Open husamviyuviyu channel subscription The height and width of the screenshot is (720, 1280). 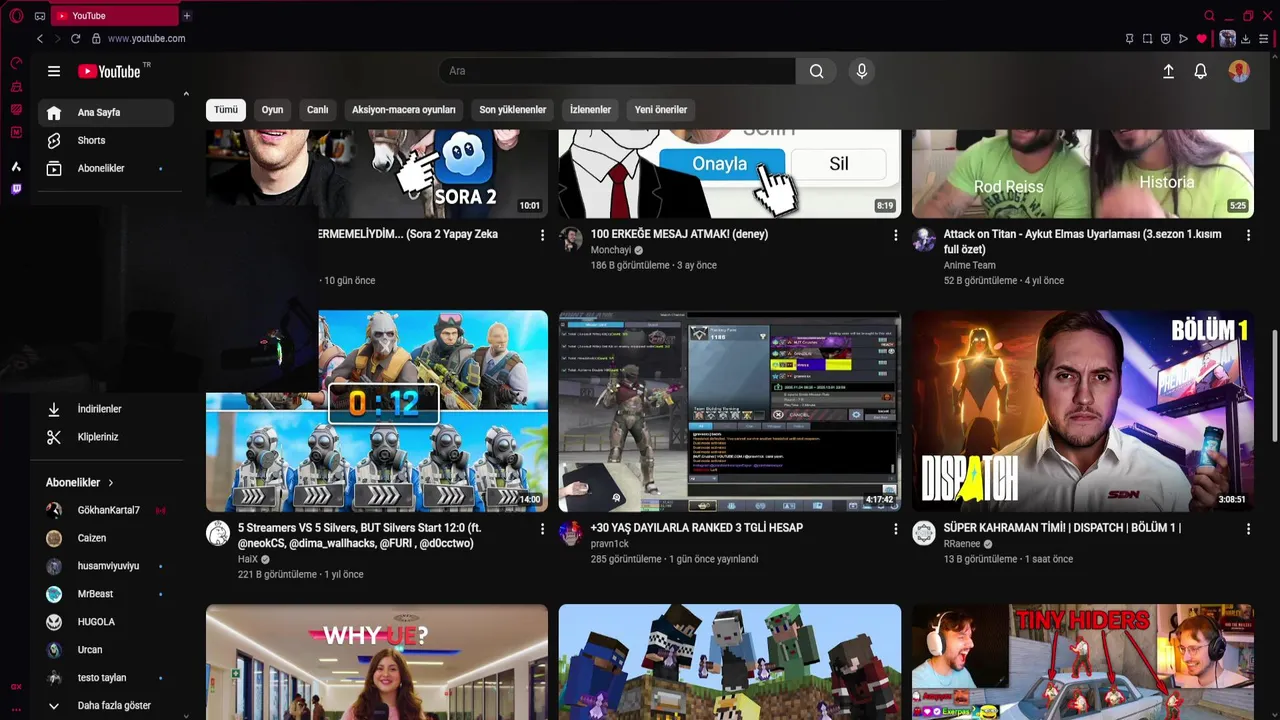(106, 566)
